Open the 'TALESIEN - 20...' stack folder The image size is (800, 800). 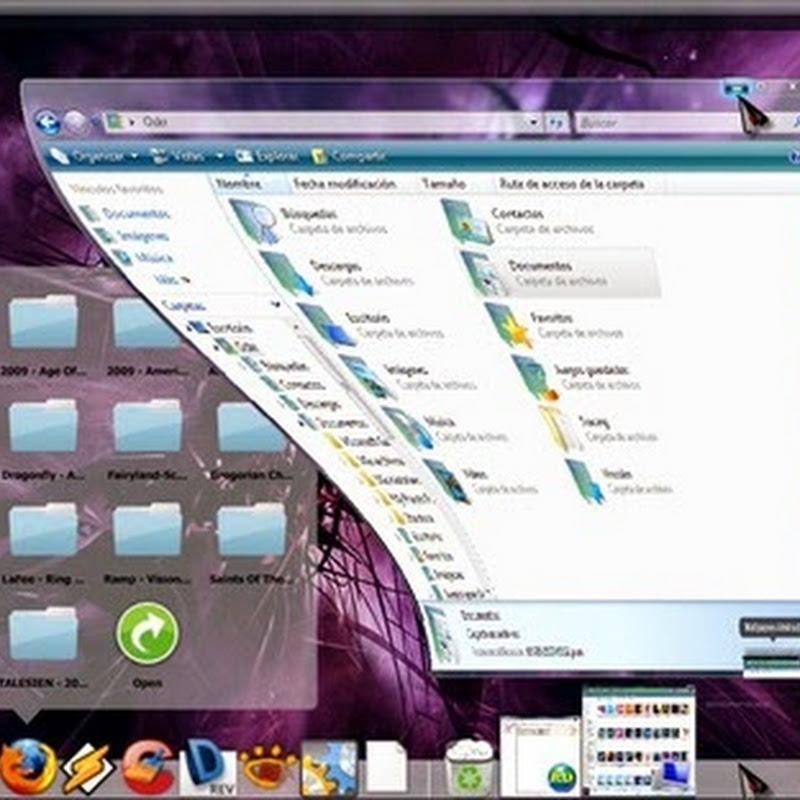coord(43,635)
